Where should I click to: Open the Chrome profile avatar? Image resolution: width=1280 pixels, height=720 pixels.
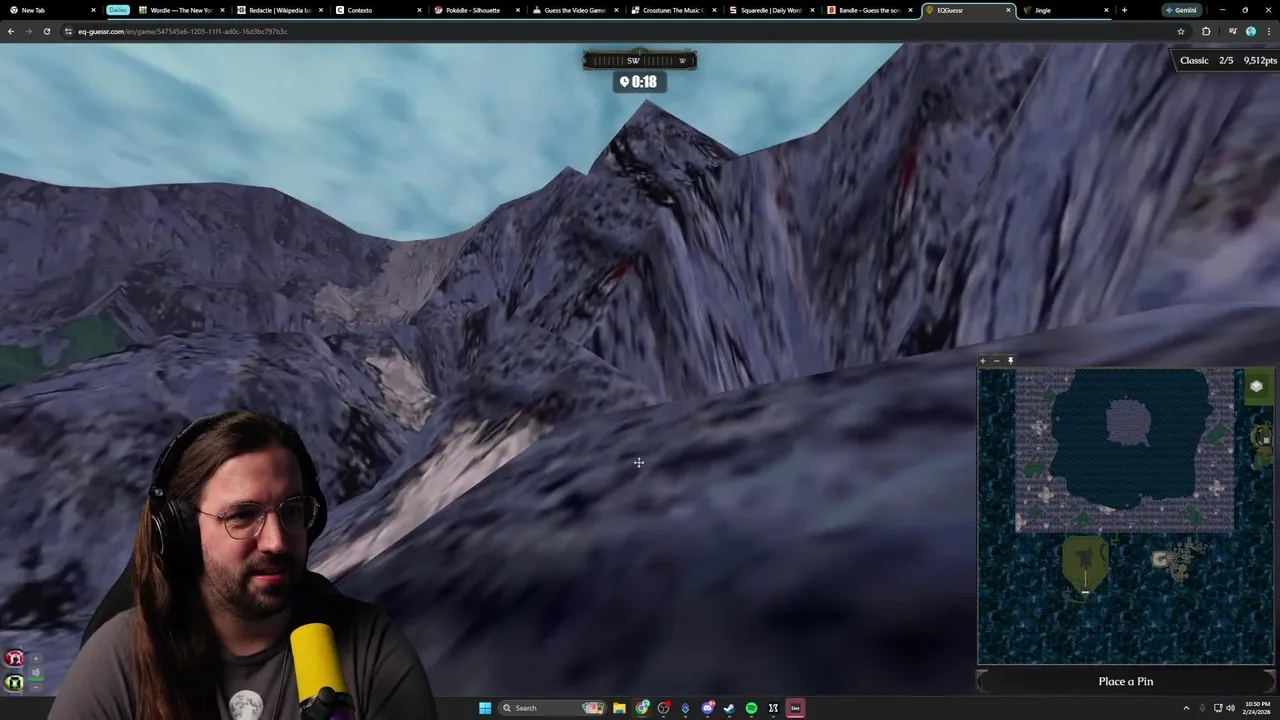(1250, 31)
